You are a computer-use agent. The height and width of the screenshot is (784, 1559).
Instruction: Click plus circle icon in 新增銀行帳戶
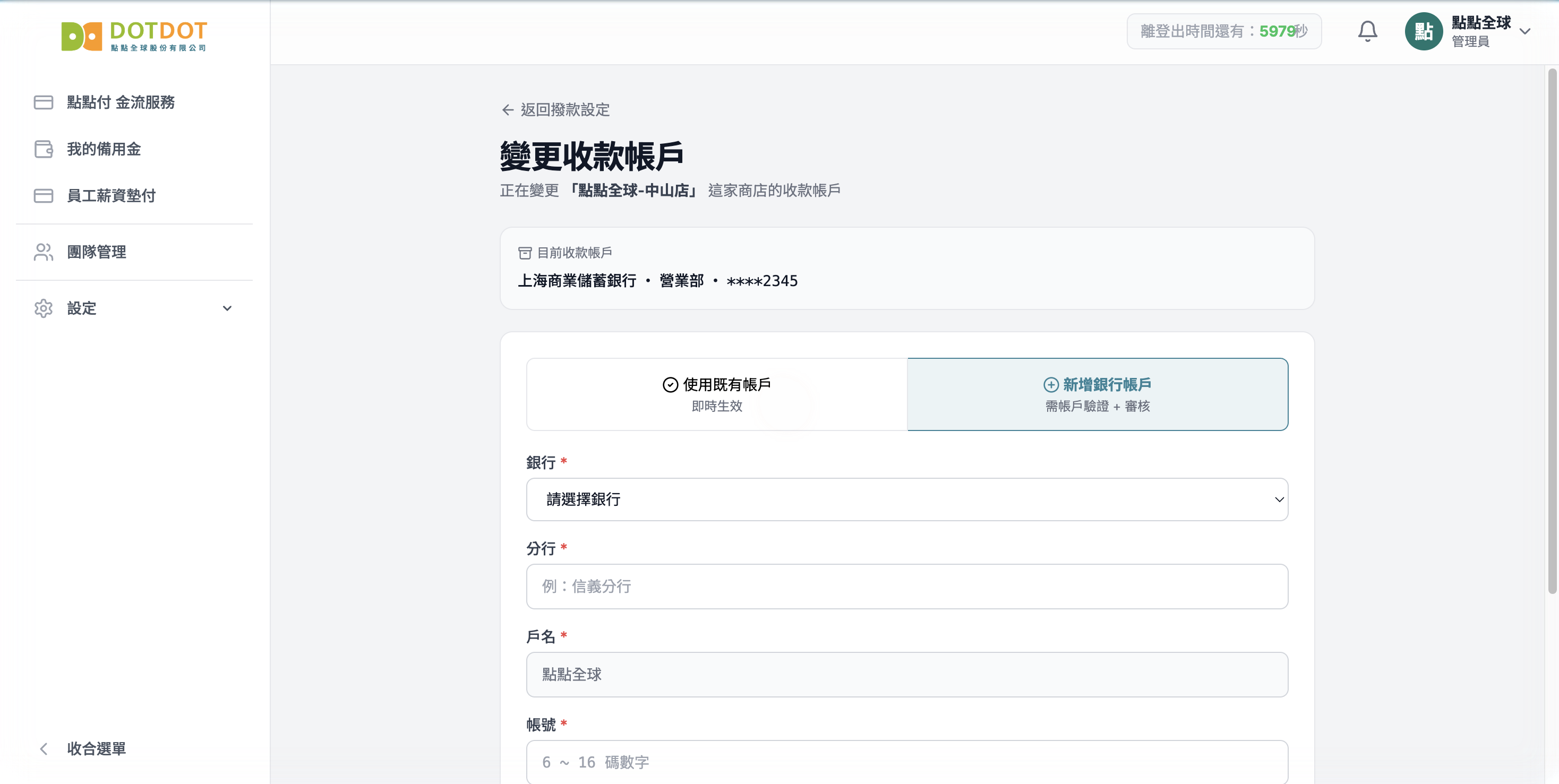click(x=1051, y=385)
